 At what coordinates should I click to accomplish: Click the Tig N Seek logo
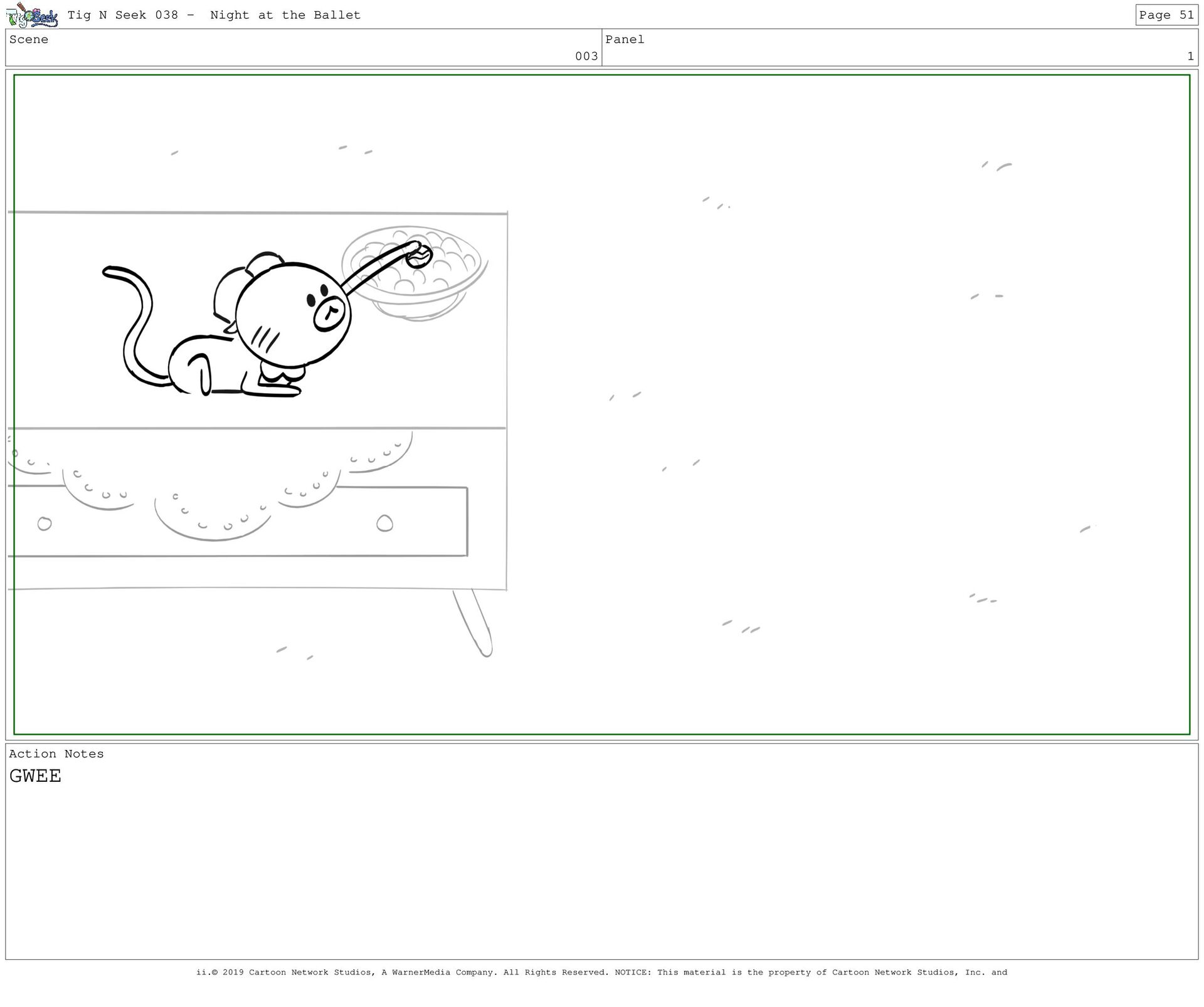click(32, 15)
